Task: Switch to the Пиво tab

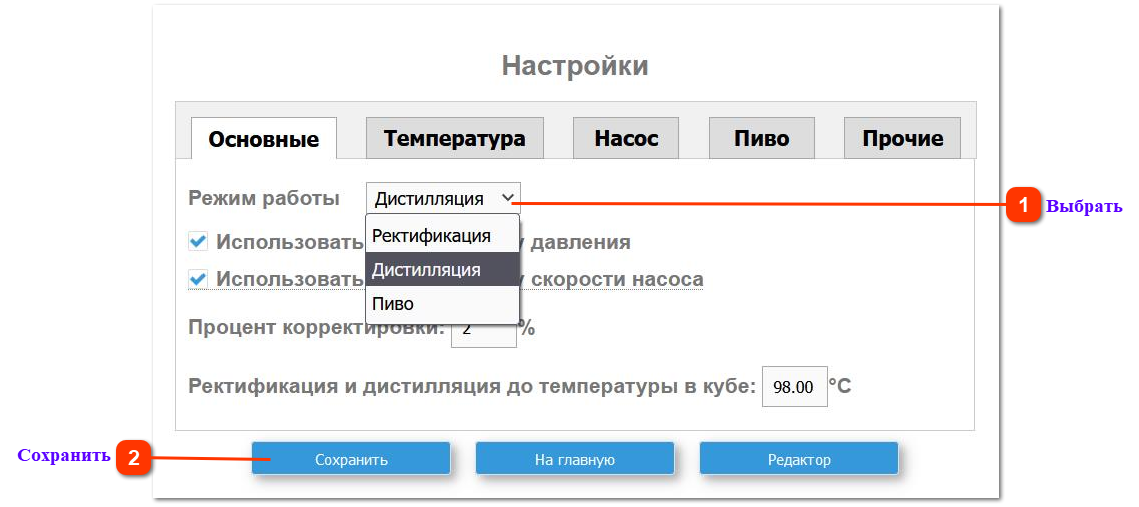Action: coord(761,138)
